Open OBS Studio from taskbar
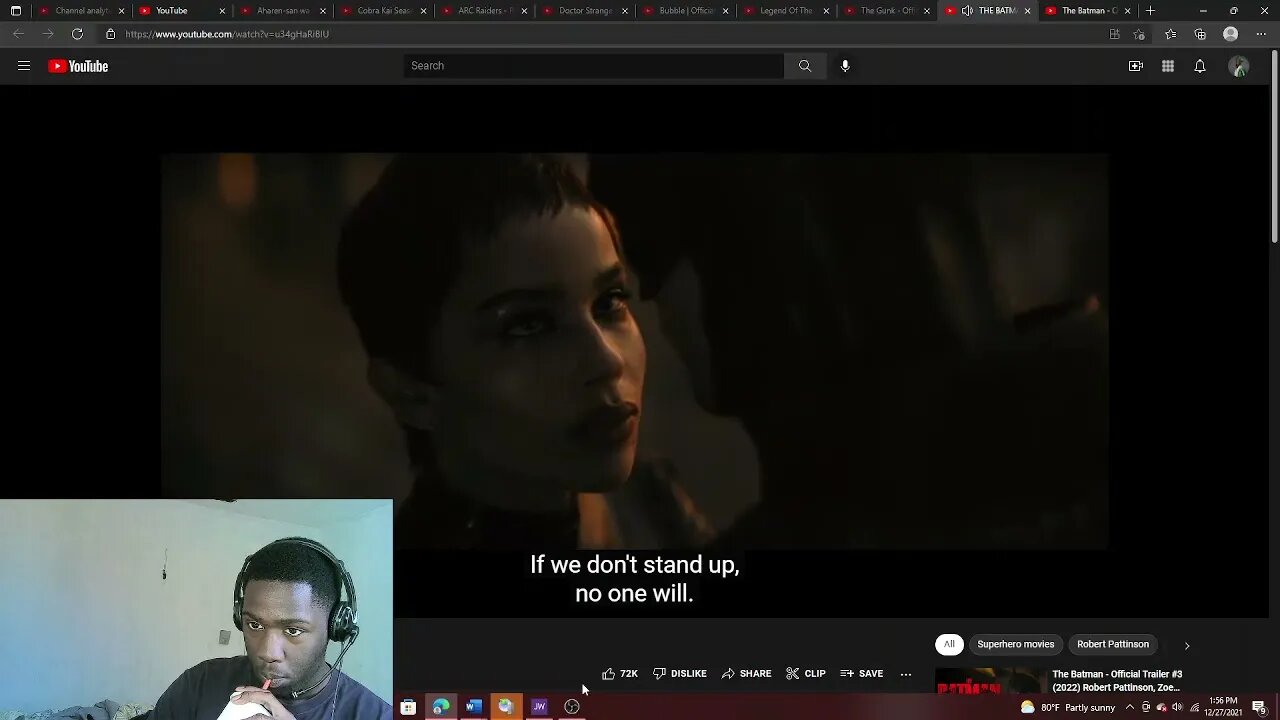1280x720 pixels. tap(572, 707)
